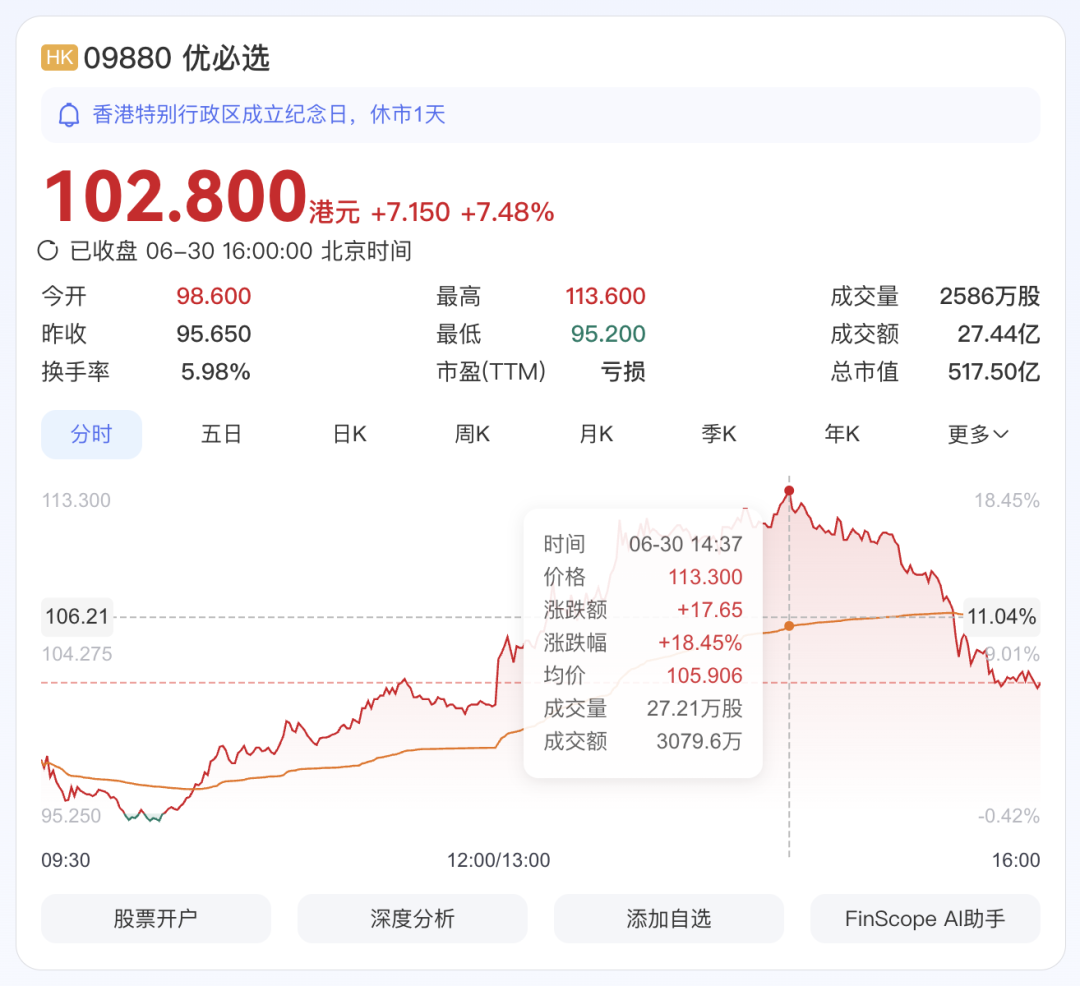Image resolution: width=1080 pixels, height=986 pixels.
Task: Click the notification bell icon
Action: pos(69,115)
